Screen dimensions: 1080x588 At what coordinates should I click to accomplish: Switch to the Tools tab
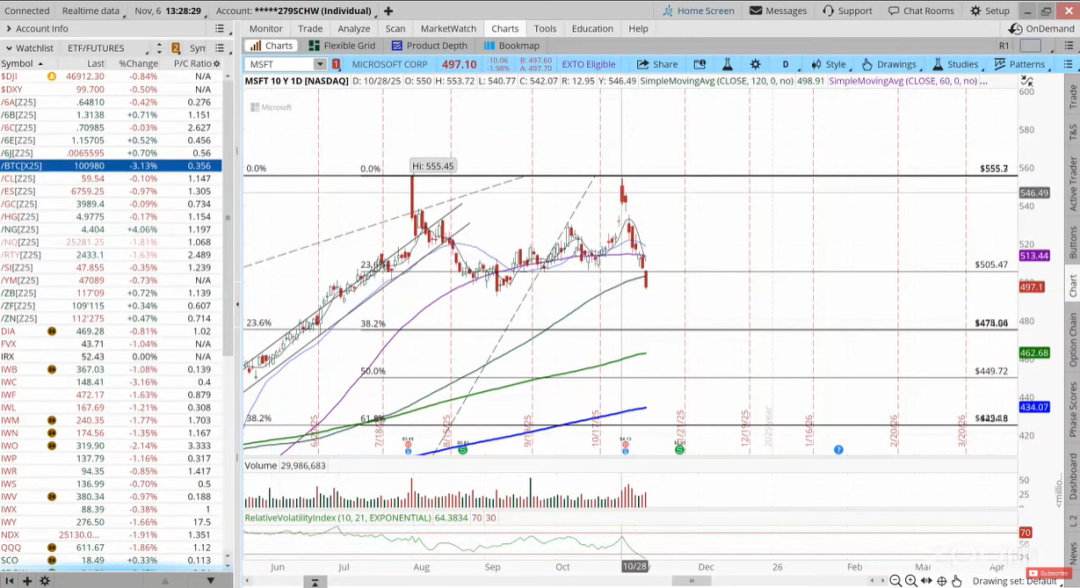point(545,29)
